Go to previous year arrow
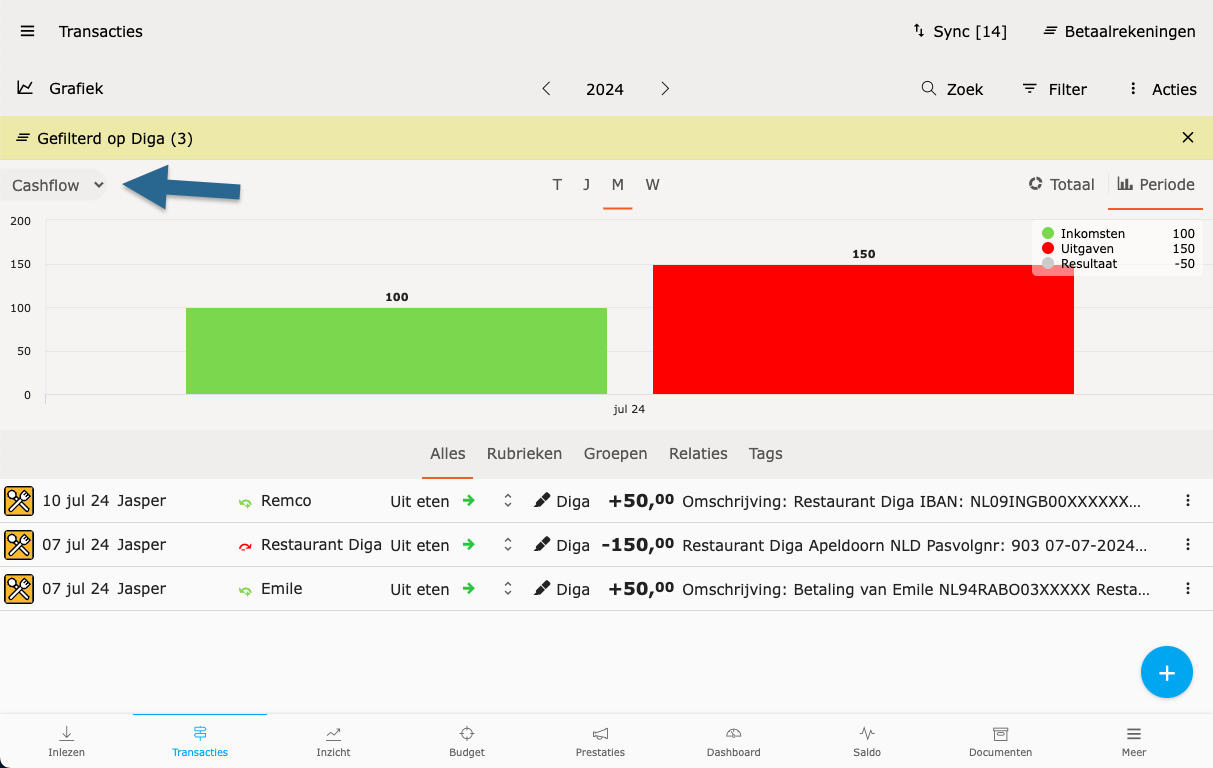Viewport: 1213px width, 768px height. (546, 88)
